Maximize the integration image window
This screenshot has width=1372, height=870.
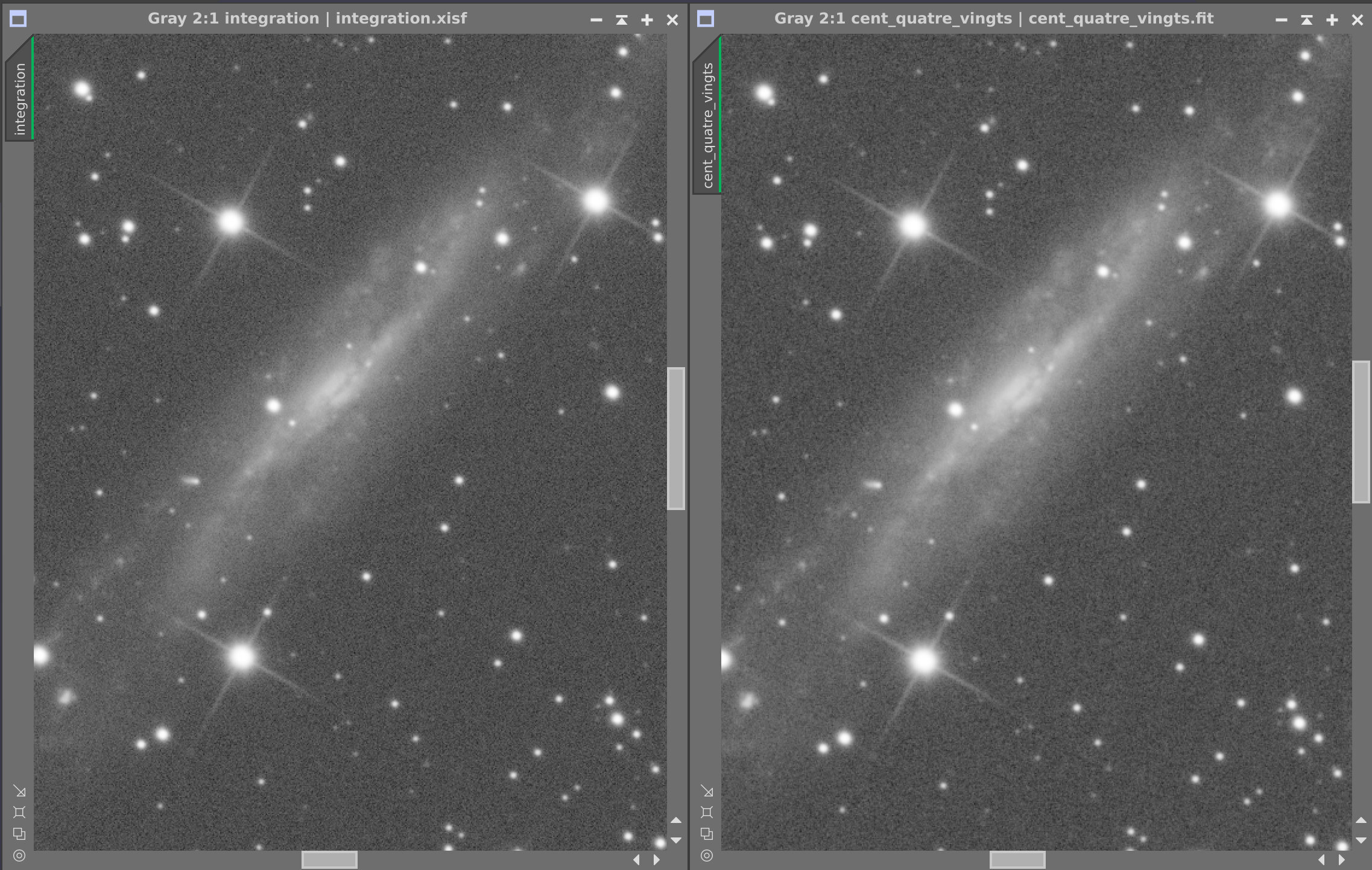[x=647, y=20]
